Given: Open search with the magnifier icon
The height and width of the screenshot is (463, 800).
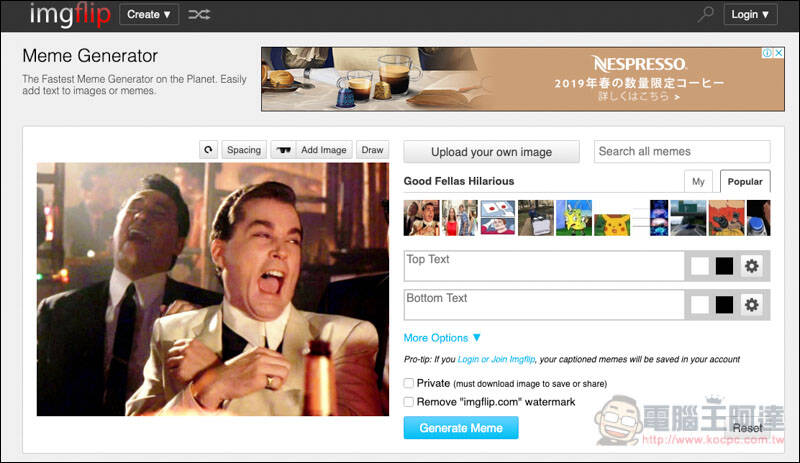Looking at the screenshot, I should [x=706, y=14].
